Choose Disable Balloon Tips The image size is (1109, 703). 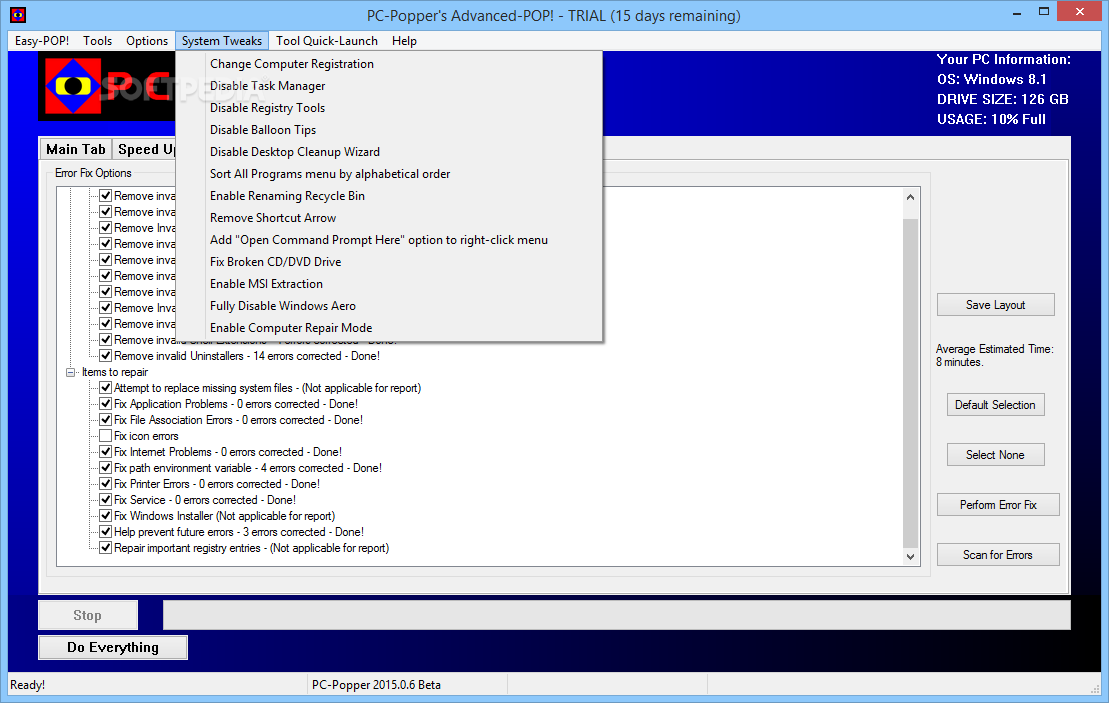[389, 129]
